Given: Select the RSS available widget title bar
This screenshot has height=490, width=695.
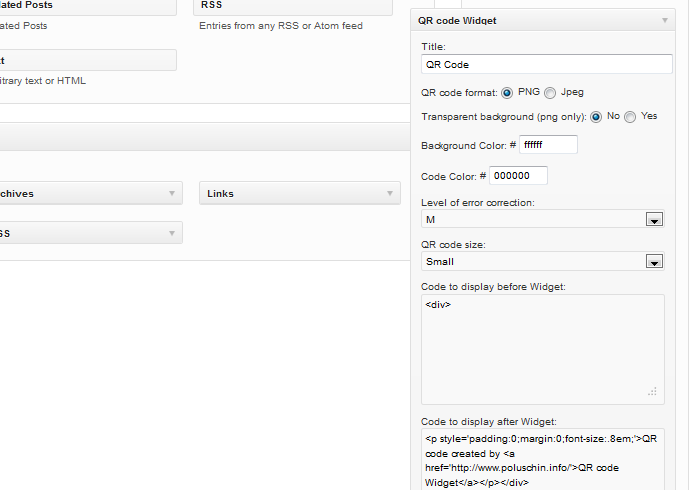Looking at the screenshot, I should pyautogui.click(x=293, y=7).
